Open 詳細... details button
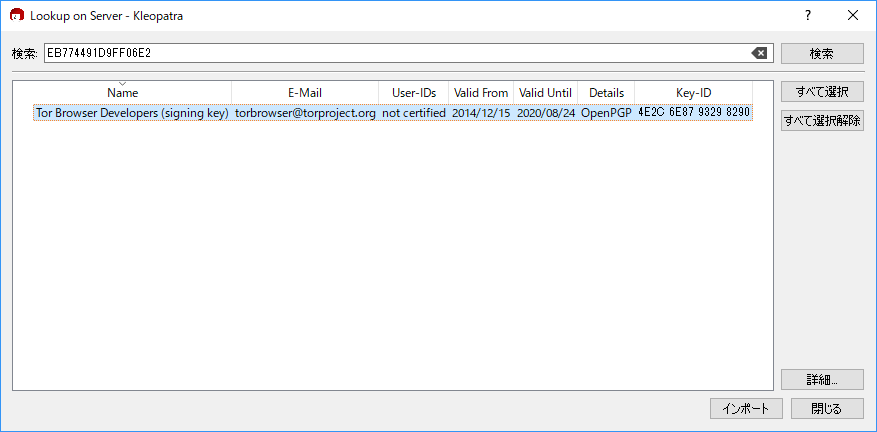Screen dimensions: 877x432 coord(822,379)
